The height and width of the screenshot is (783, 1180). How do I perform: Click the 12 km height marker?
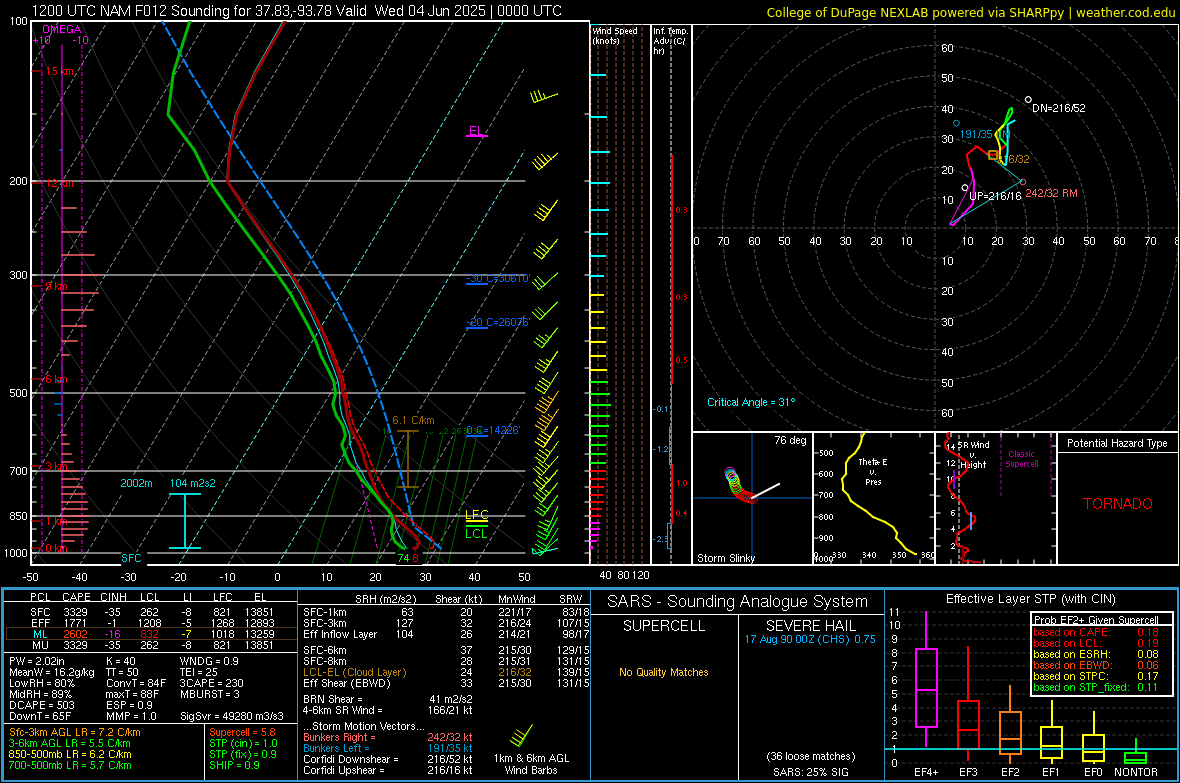point(59,184)
